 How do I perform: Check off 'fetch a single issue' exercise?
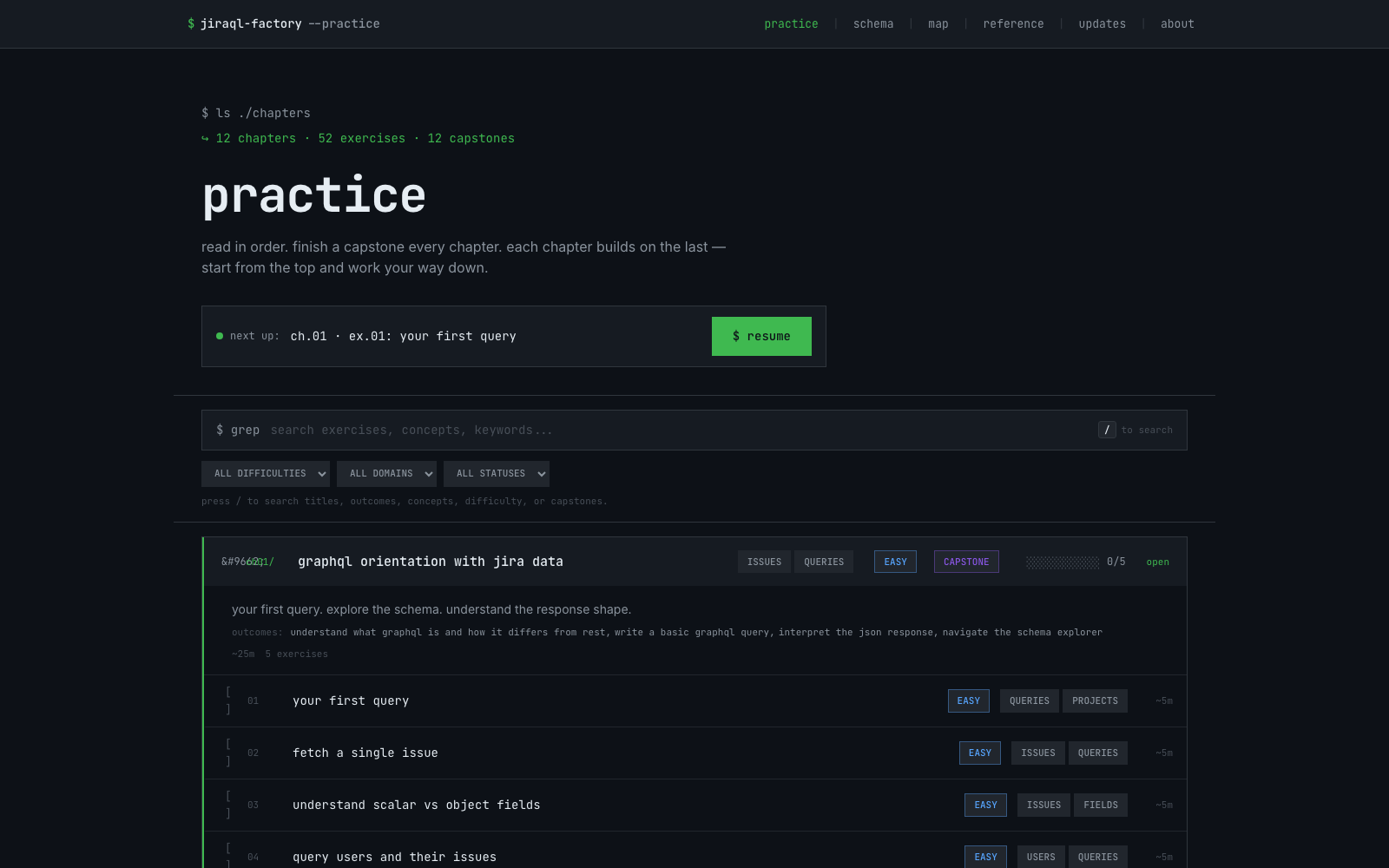tap(228, 753)
